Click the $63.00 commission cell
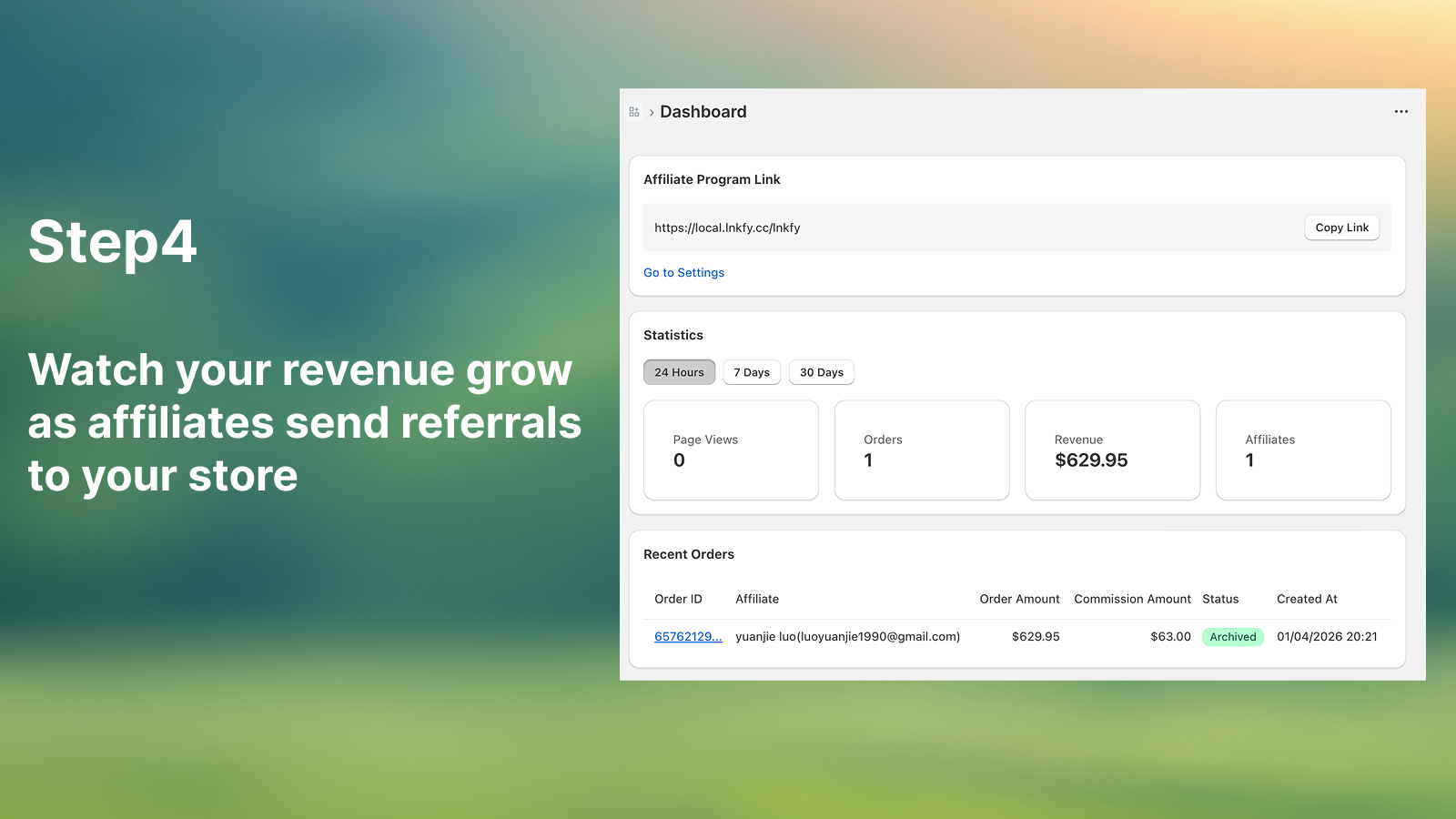Image resolution: width=1456 pixels, height=819 pixels. (1170, 637)
